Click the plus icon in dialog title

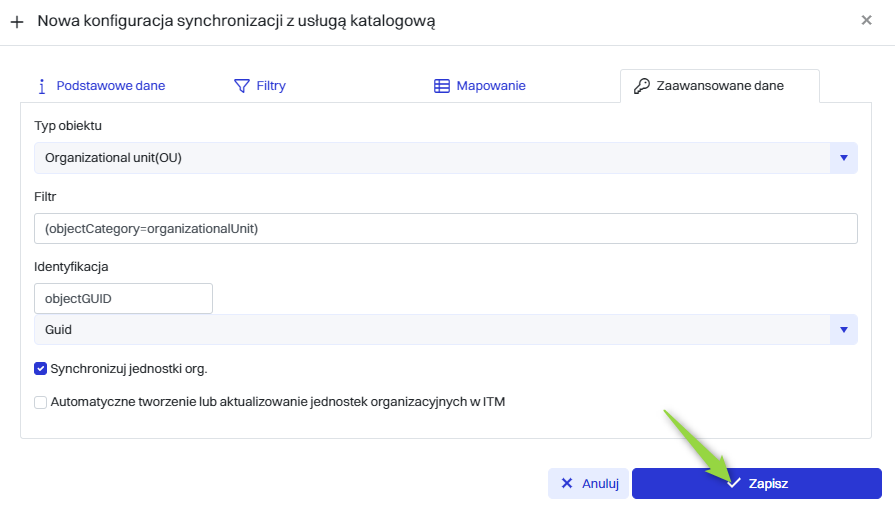(17, 21)
